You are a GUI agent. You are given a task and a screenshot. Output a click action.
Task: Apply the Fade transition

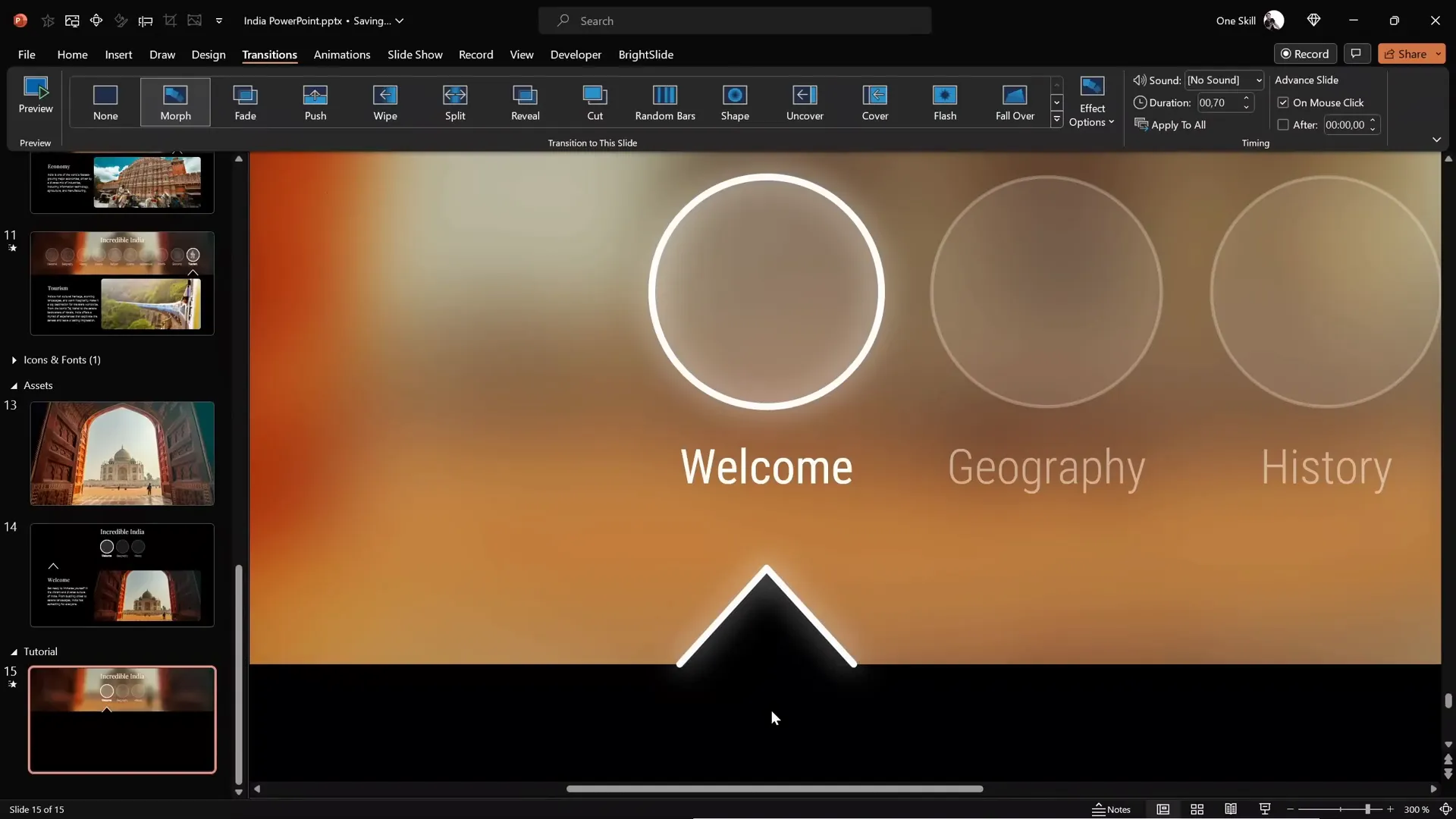[245, 102]
